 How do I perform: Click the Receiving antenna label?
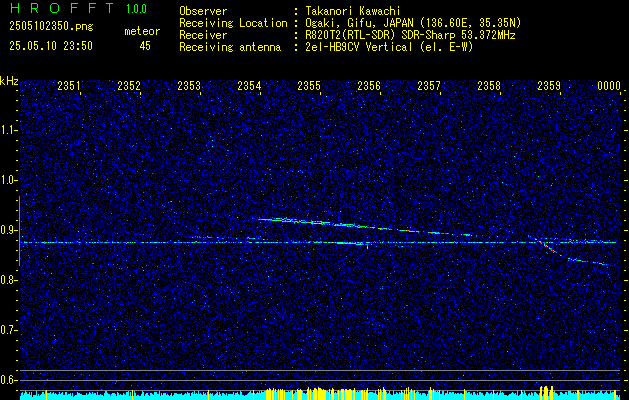pyautogui.click(x=230, y=47)
